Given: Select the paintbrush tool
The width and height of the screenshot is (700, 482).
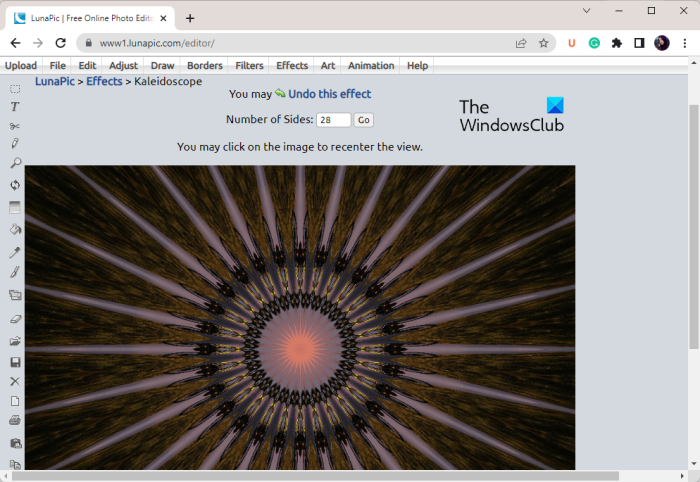Looking at the screenshot, I should (15, 272).
